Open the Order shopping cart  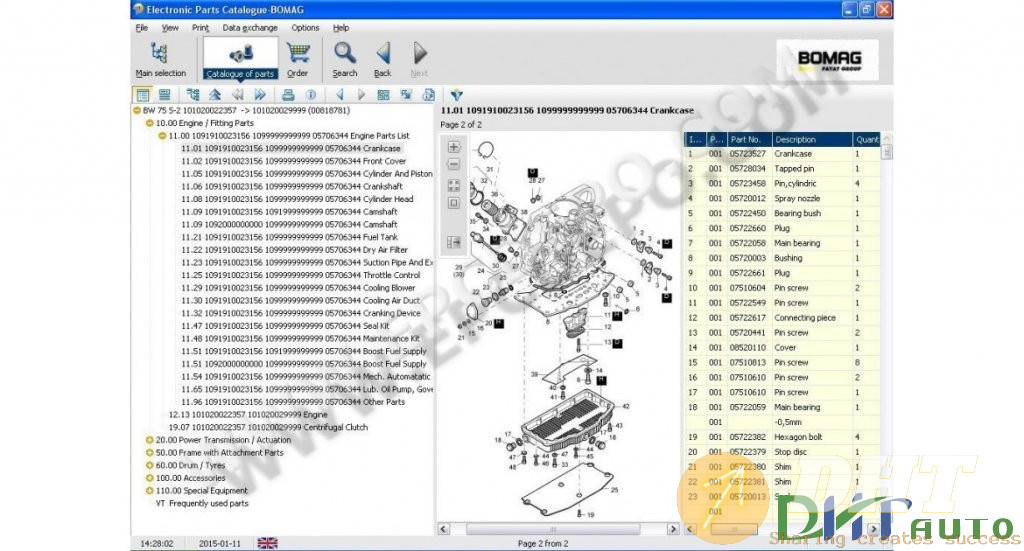[x=298, y=59]
